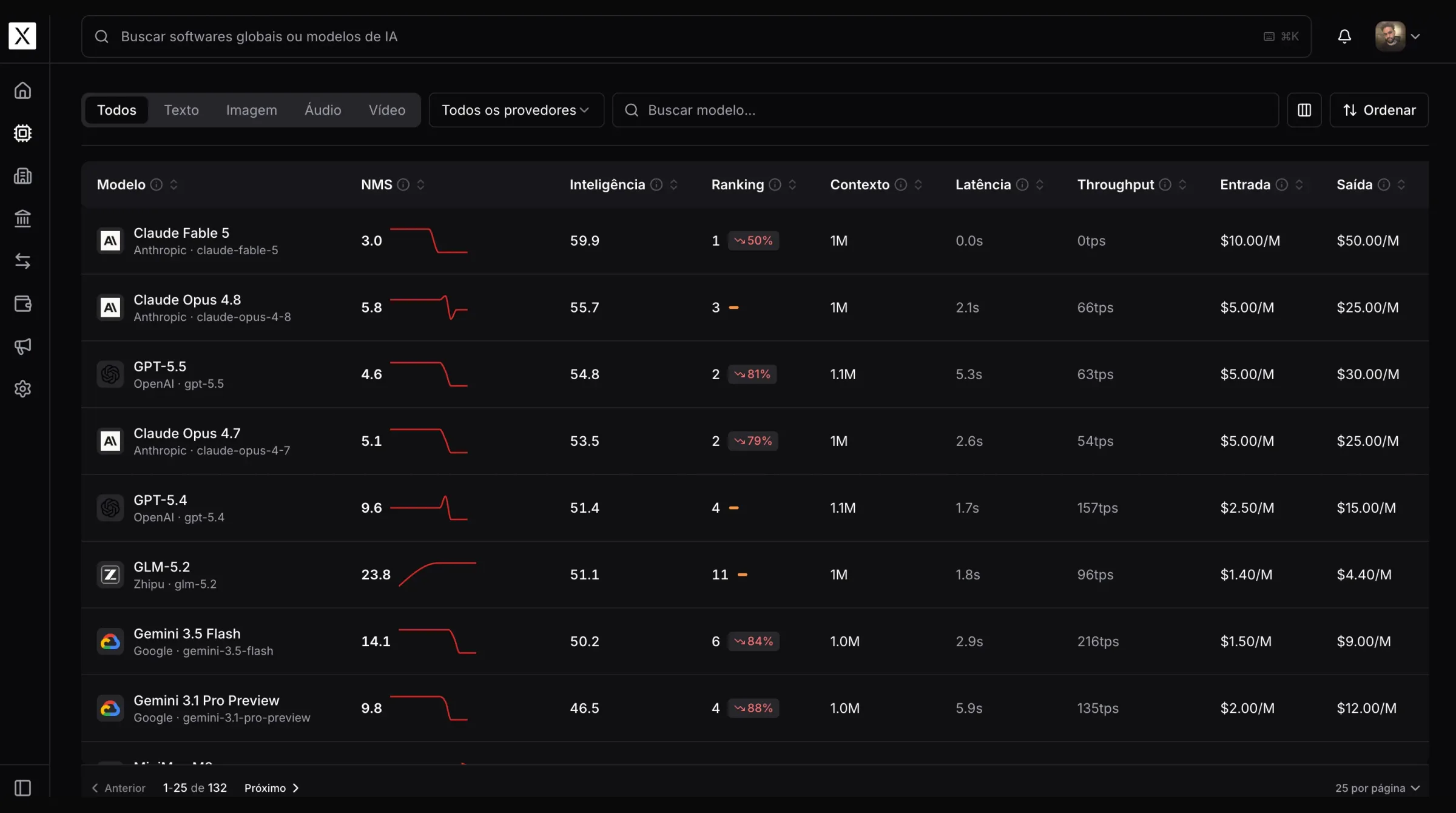Viewport: 1456px width, 813px height.
Task: Show info for the NMS column
Action: [x=403, y=184]
